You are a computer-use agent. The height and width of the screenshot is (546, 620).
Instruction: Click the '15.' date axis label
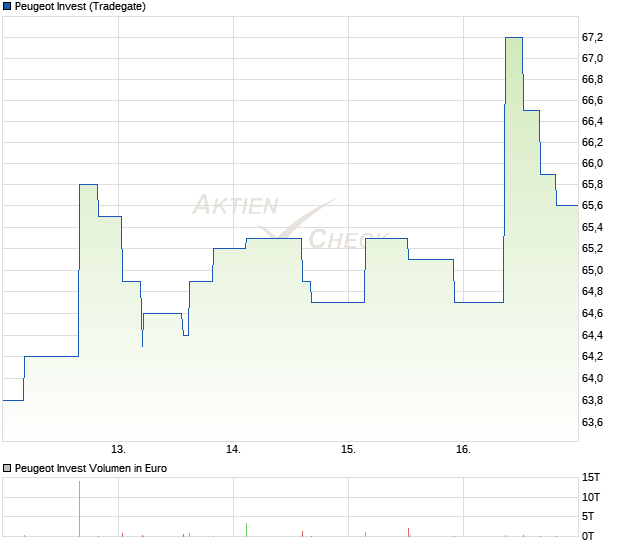tap(348, 449)
